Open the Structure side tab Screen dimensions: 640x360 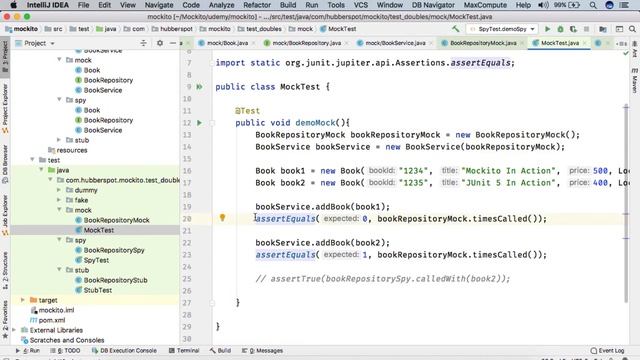tap(5, 270)
